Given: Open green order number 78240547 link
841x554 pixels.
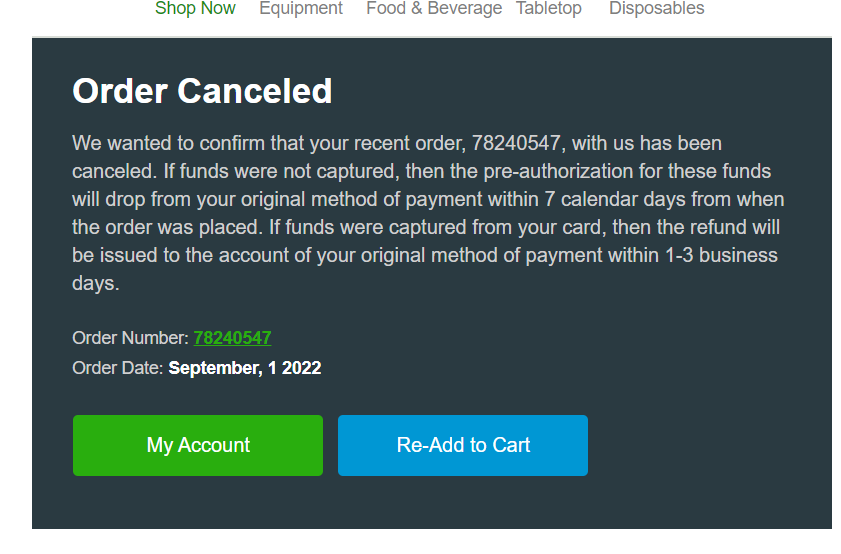Looking at the screenshot, I should coord(232,338).
